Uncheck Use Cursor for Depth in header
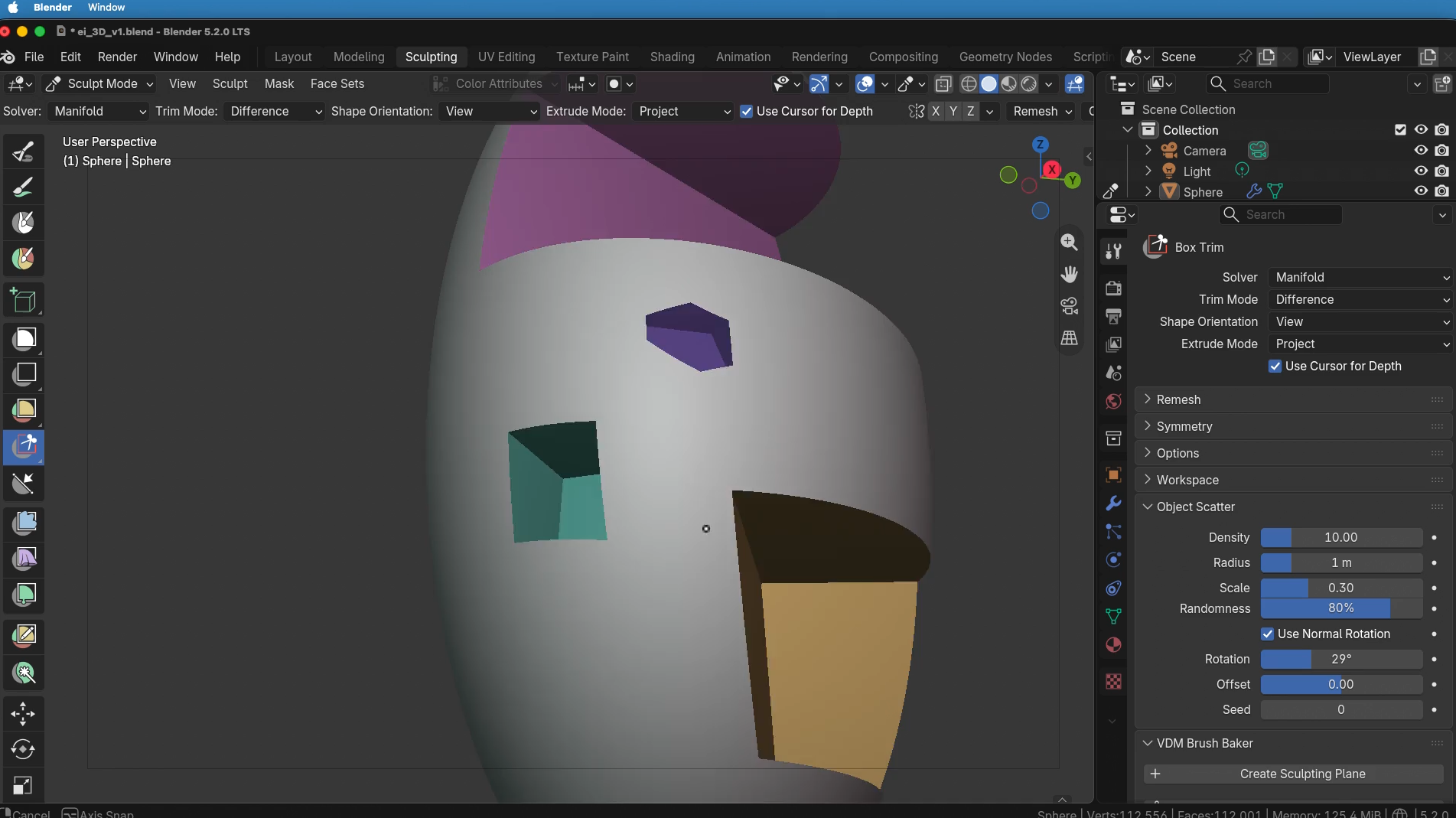 point(746,111)
